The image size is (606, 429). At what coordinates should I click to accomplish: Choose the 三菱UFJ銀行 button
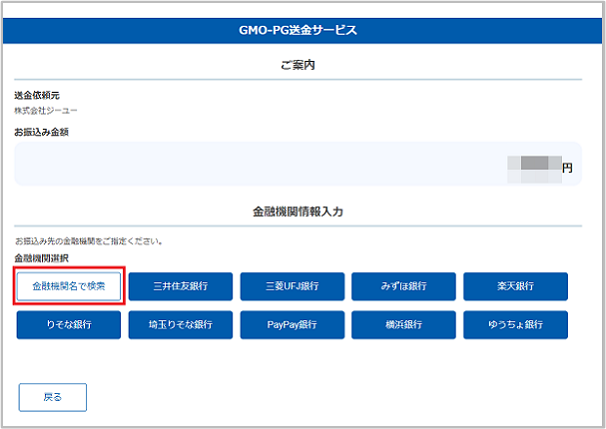(292, 286)
